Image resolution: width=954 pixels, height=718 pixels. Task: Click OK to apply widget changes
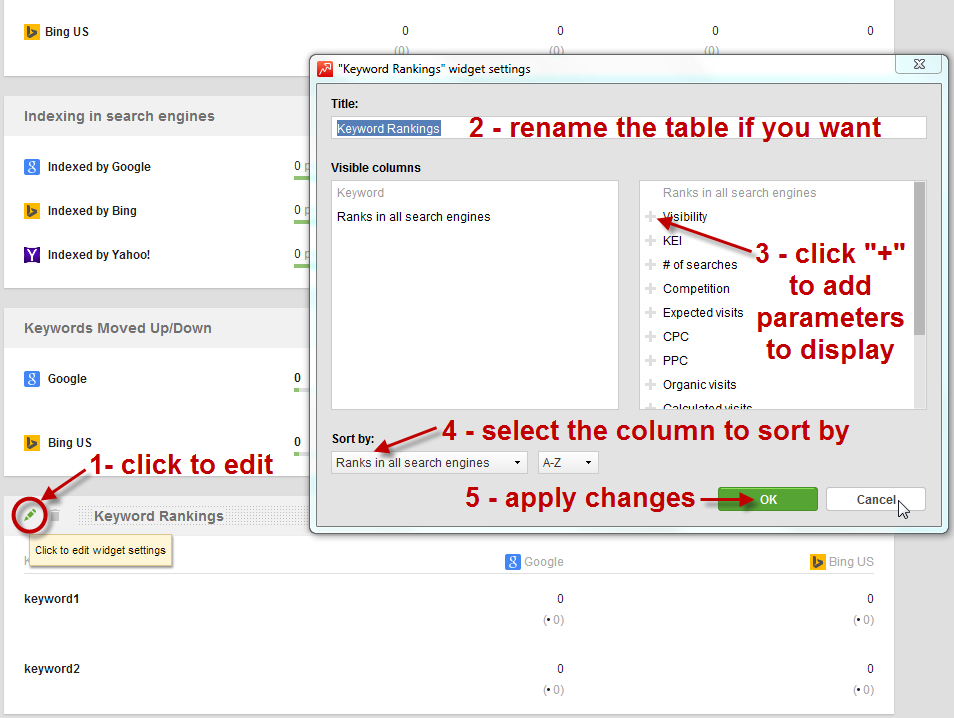[x=768, y=499]
